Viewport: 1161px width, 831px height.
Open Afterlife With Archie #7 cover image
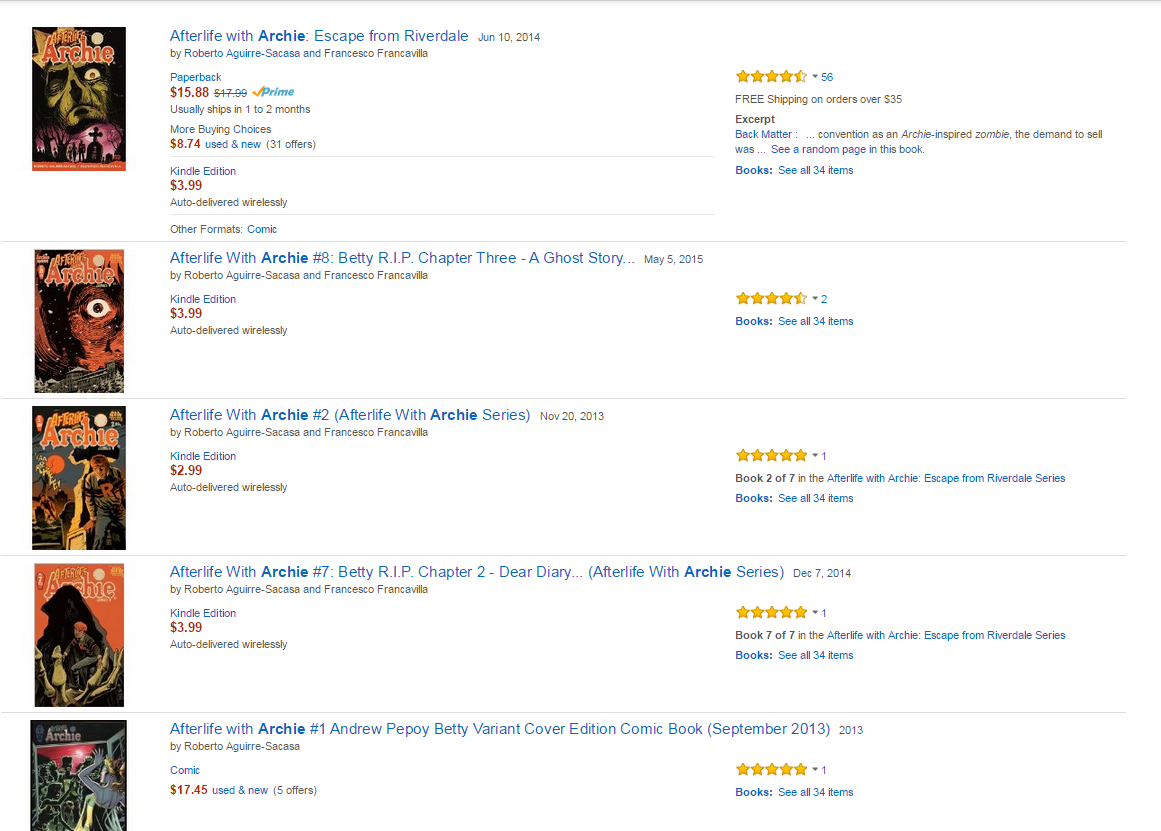pos(79,635)
